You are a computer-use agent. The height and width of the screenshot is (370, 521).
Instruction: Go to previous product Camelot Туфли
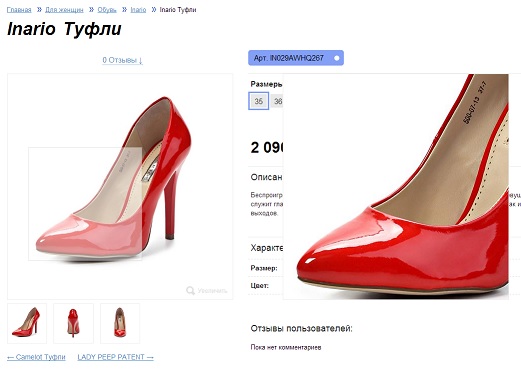[x=36, y=357]
